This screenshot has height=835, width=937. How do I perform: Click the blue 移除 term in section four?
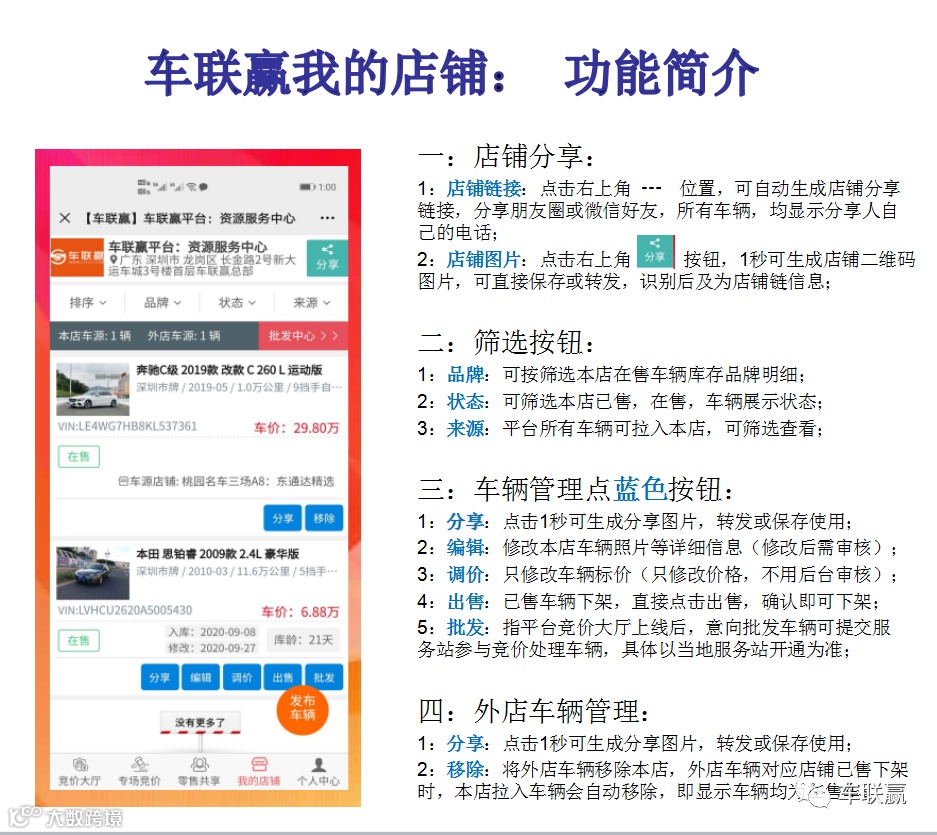pyautogui.click(x=465, y=769)
